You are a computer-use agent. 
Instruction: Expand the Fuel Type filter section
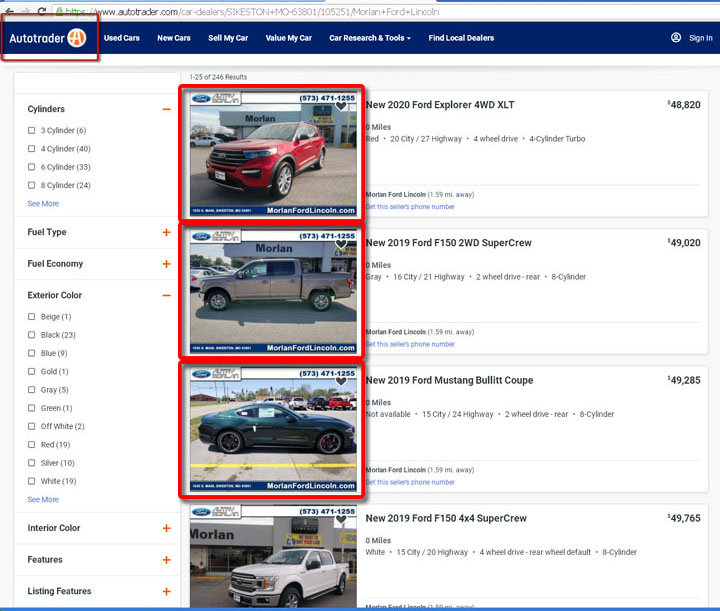click(166, 232)
